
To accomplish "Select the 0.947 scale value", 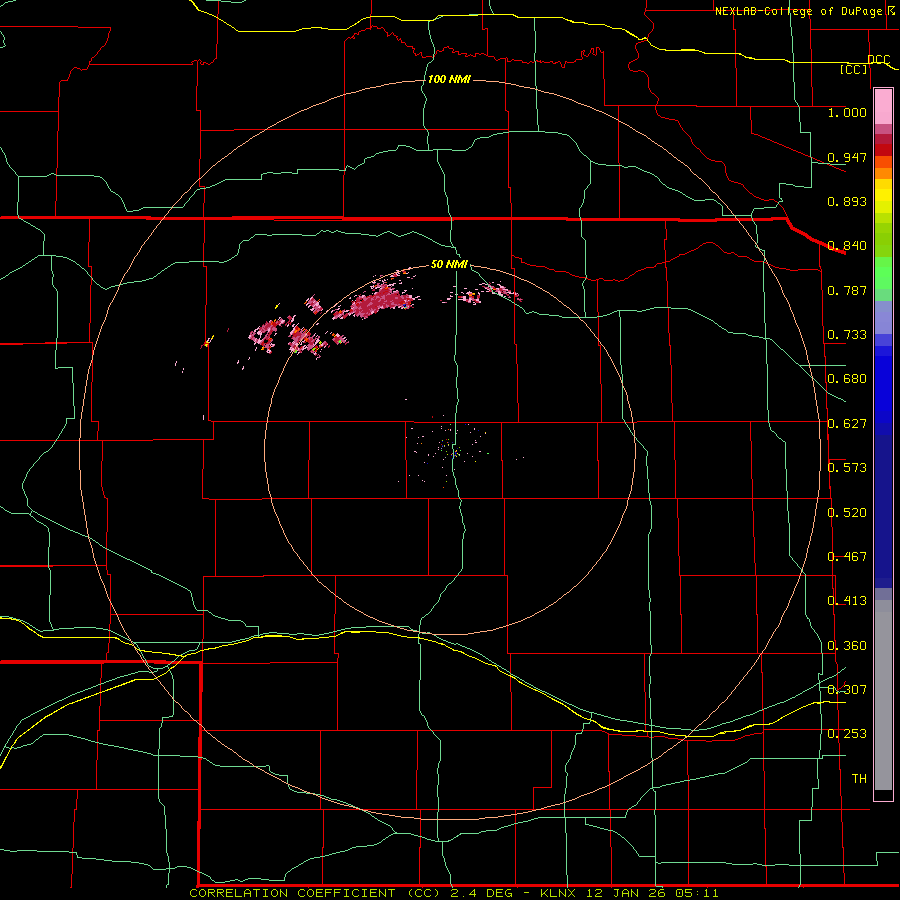I will point(847,157).
